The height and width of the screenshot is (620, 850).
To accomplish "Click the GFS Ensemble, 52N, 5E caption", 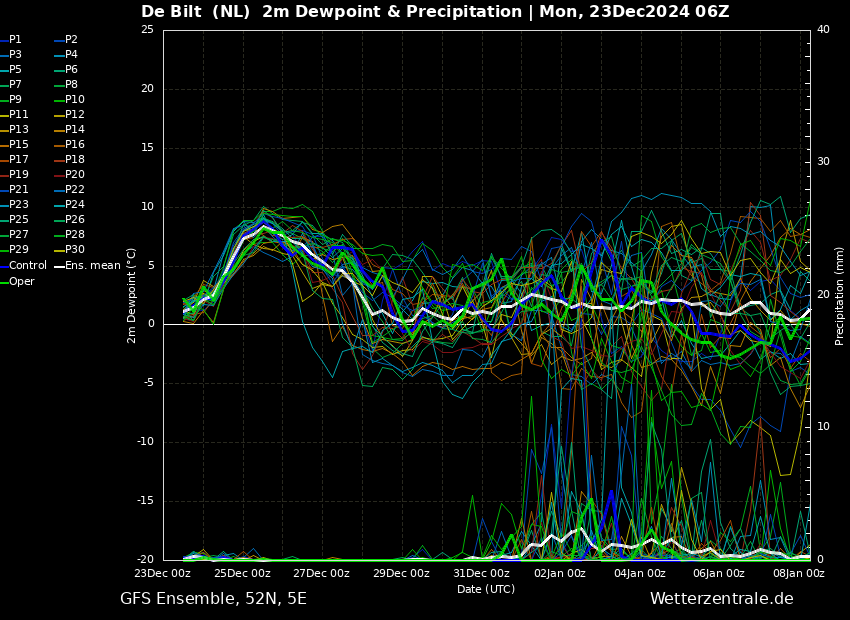I will tap(213, 599).
